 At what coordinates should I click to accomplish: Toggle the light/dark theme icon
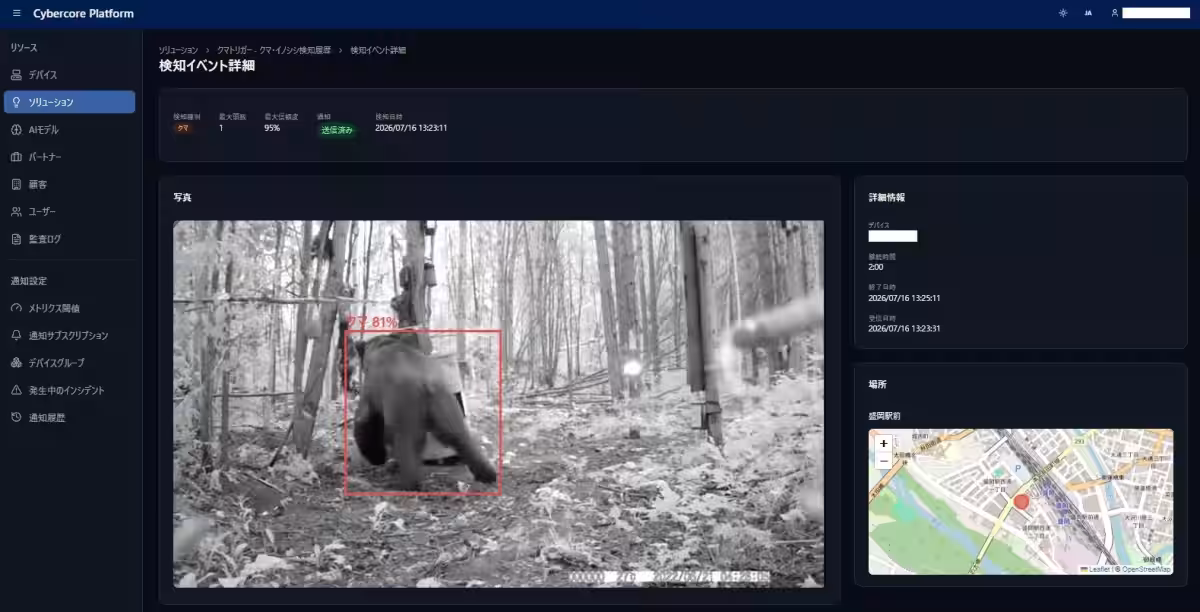[1062, 13]
